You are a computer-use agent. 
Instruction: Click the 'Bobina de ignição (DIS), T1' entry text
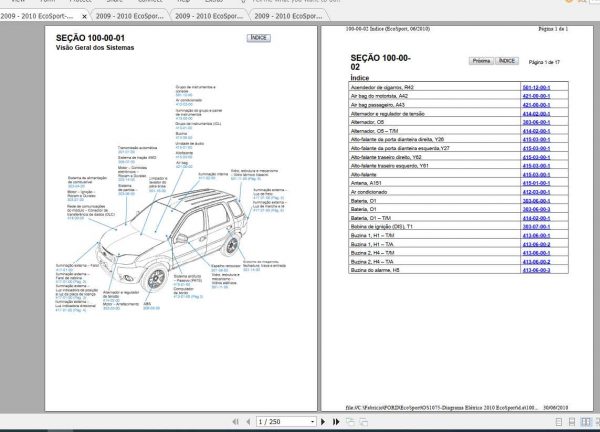pos(382,227)
